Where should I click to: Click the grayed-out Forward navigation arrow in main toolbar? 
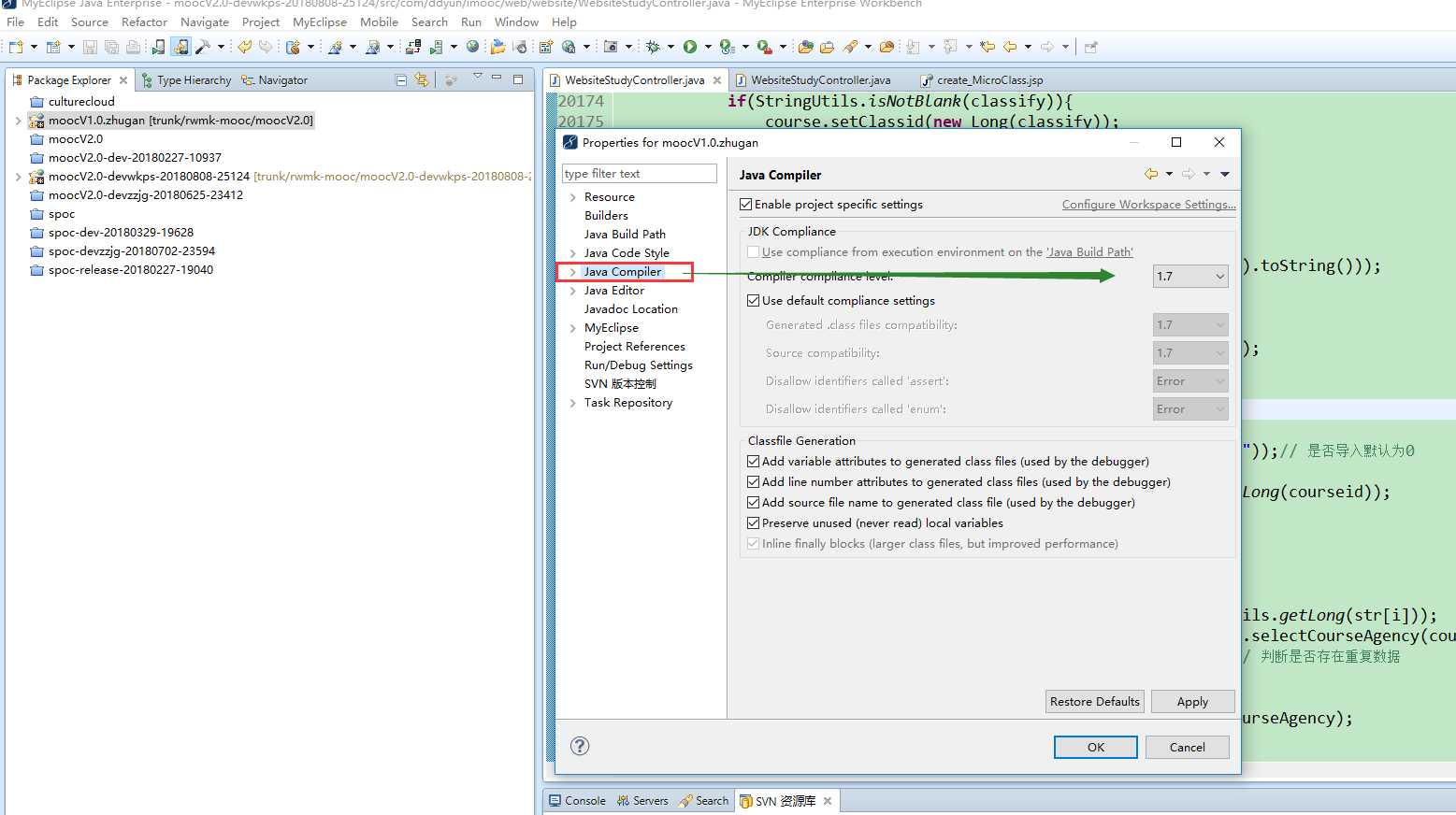coord(1047,47)
